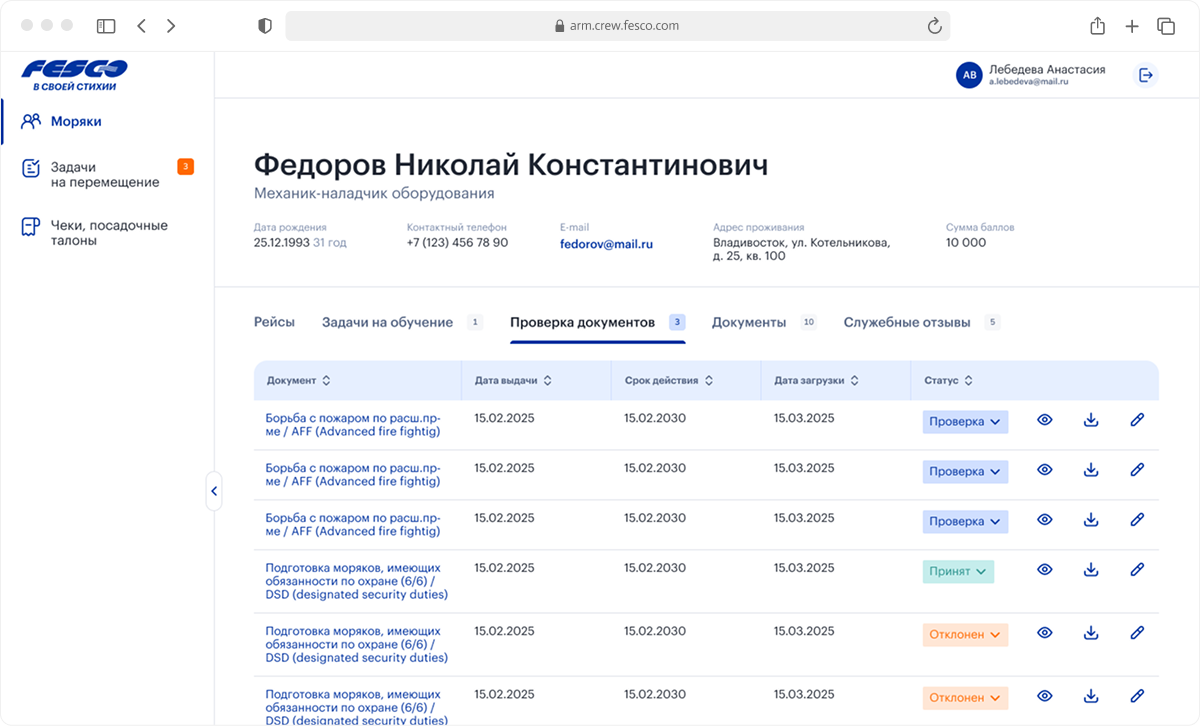The height and width of the screenshot is (726, 1200).
Task: Switch to the Документы tab
Action: 749,323
